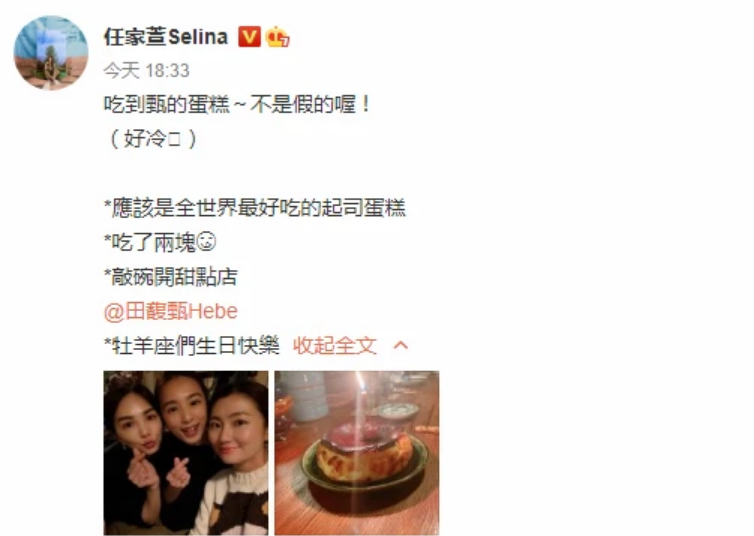
Task: Collapse post with the up chevron arrow
Action: [401, 345]
